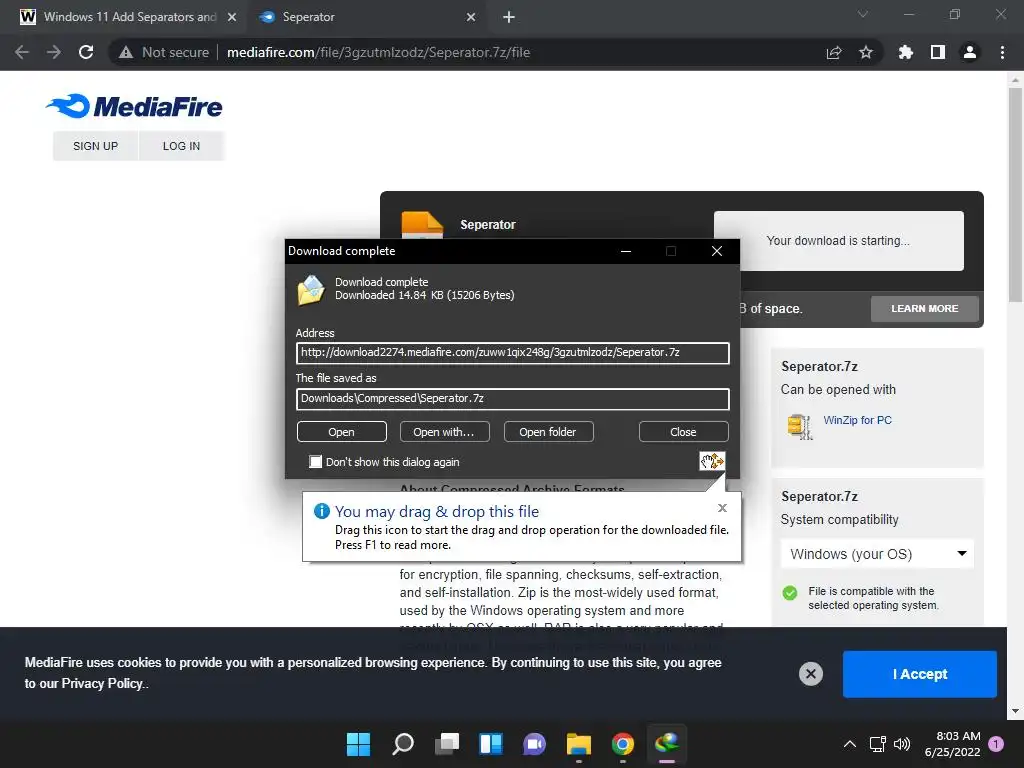Open taskbar Search

pos(402,744)
